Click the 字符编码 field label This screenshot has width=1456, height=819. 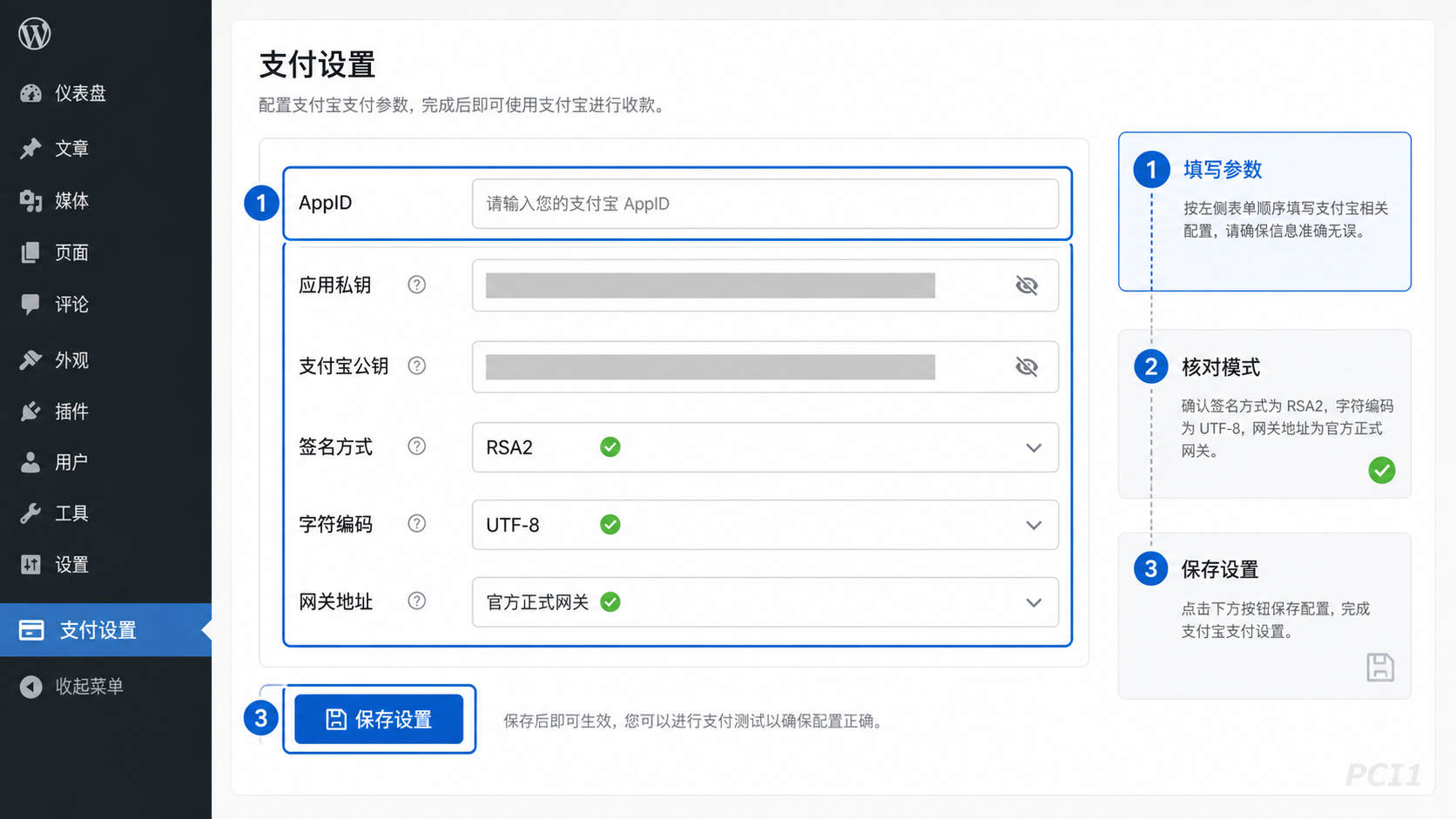pos(335,525)
